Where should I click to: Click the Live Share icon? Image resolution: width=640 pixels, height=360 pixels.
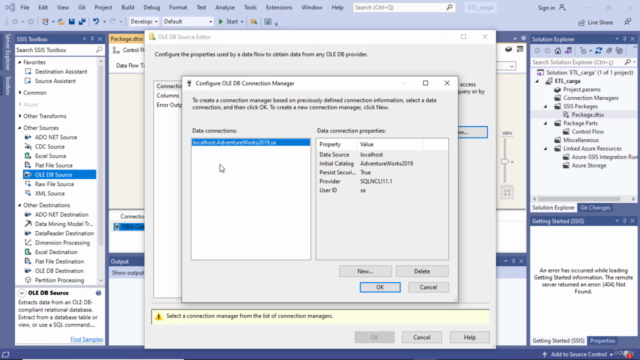(581, 22)
